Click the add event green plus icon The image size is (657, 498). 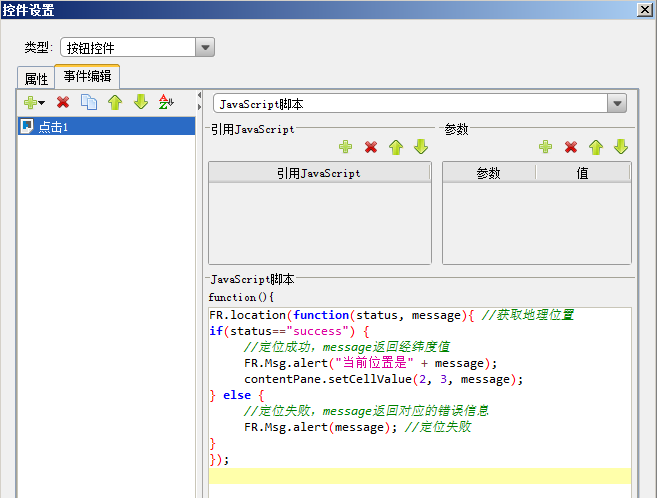(x=31, y=102)
